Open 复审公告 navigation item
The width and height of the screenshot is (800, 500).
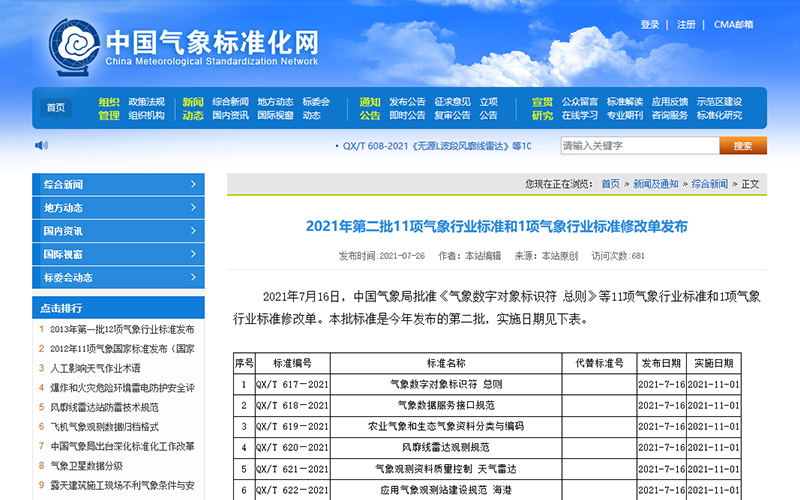(453, 115)
